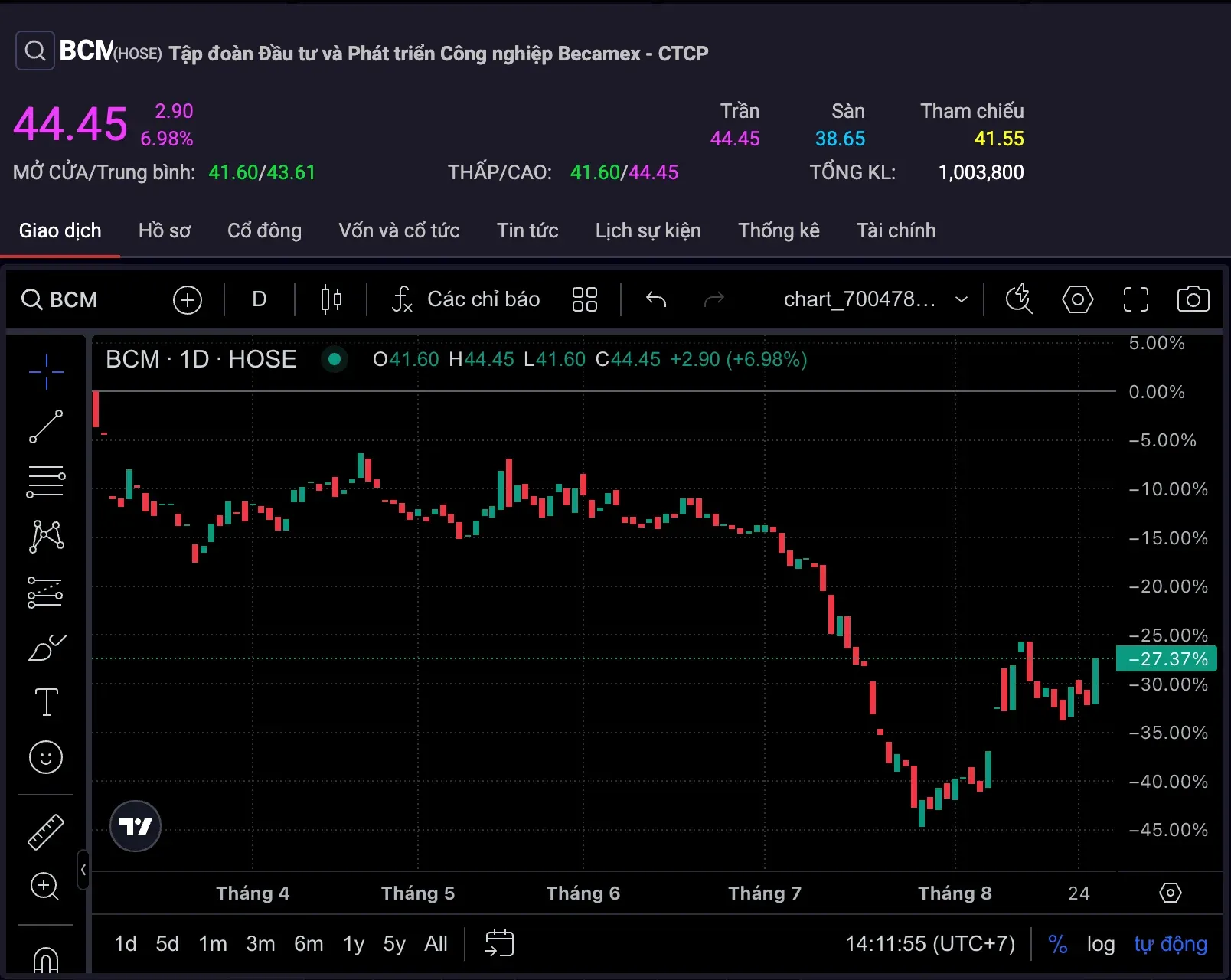Open Các chỉ báo indicators button
This screenshot has width=1231, height=980.
point(465,299)
